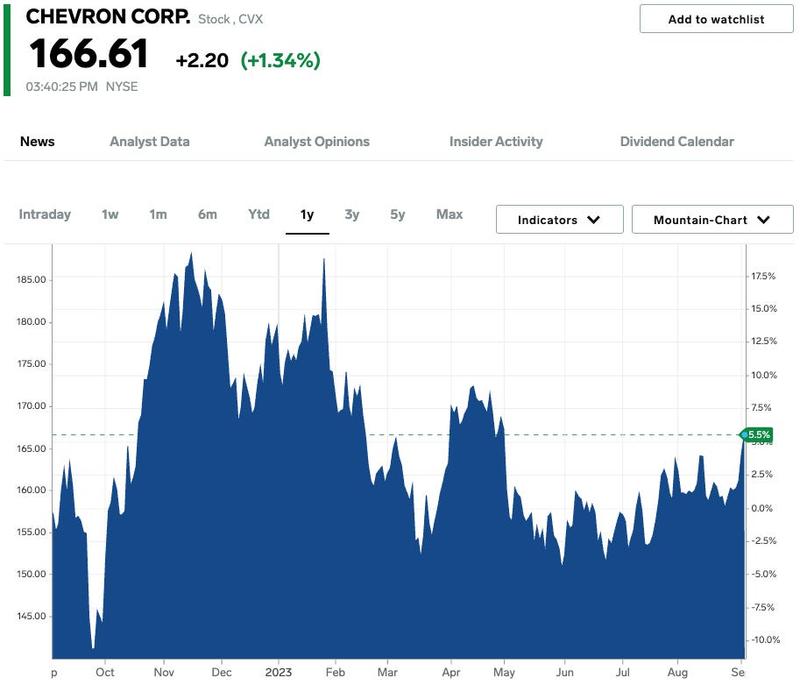Click the -5.0% percent axis label
Screen dimensions: 800x683
click(764, 574)
